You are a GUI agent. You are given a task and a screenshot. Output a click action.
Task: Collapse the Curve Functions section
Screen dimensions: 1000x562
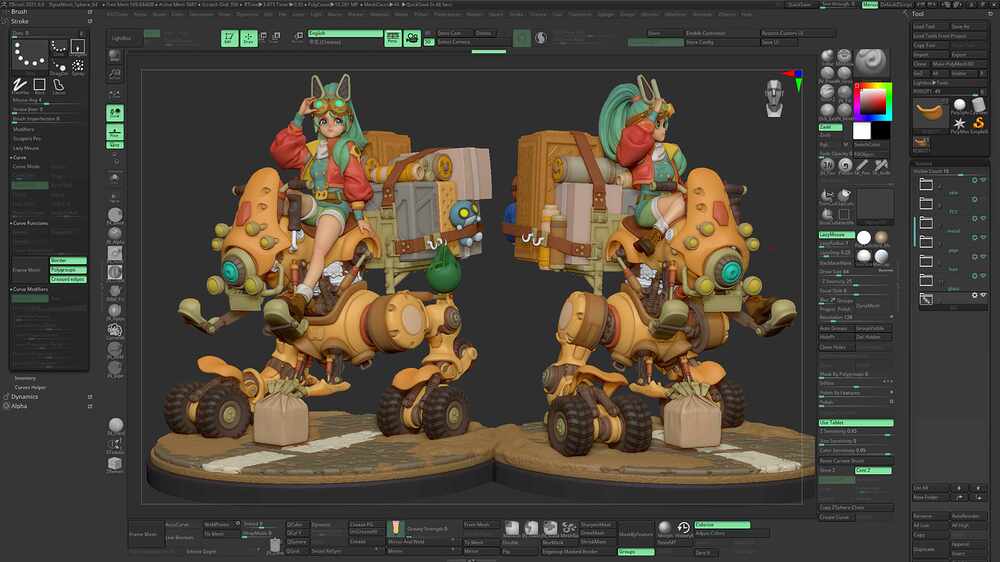coord(30,223)
